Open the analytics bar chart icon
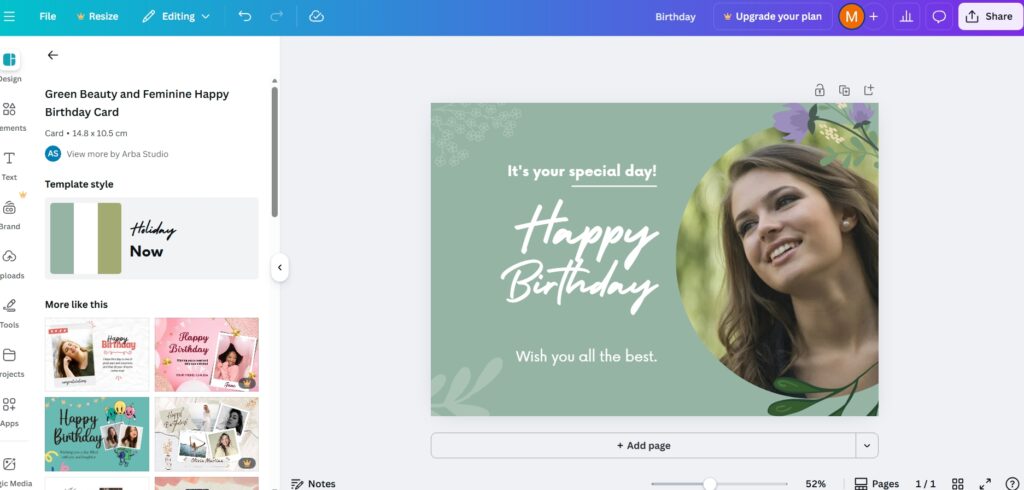This screenshot has height=490, width=1024. (x=908, y=17)
